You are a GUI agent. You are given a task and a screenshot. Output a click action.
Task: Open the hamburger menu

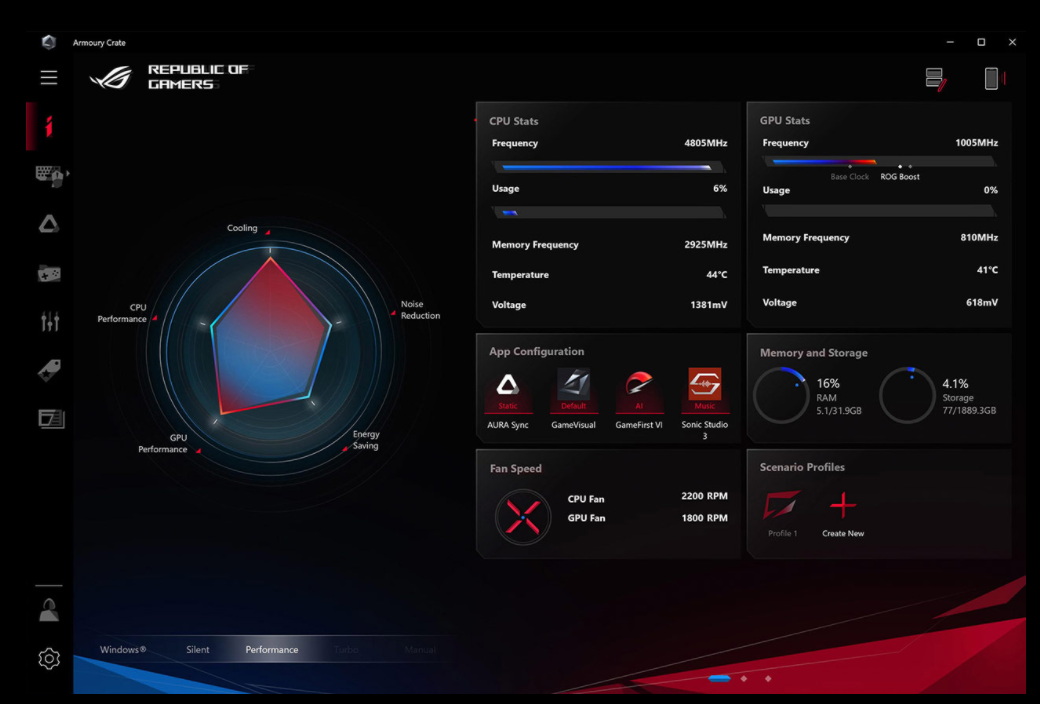(48, 78)
